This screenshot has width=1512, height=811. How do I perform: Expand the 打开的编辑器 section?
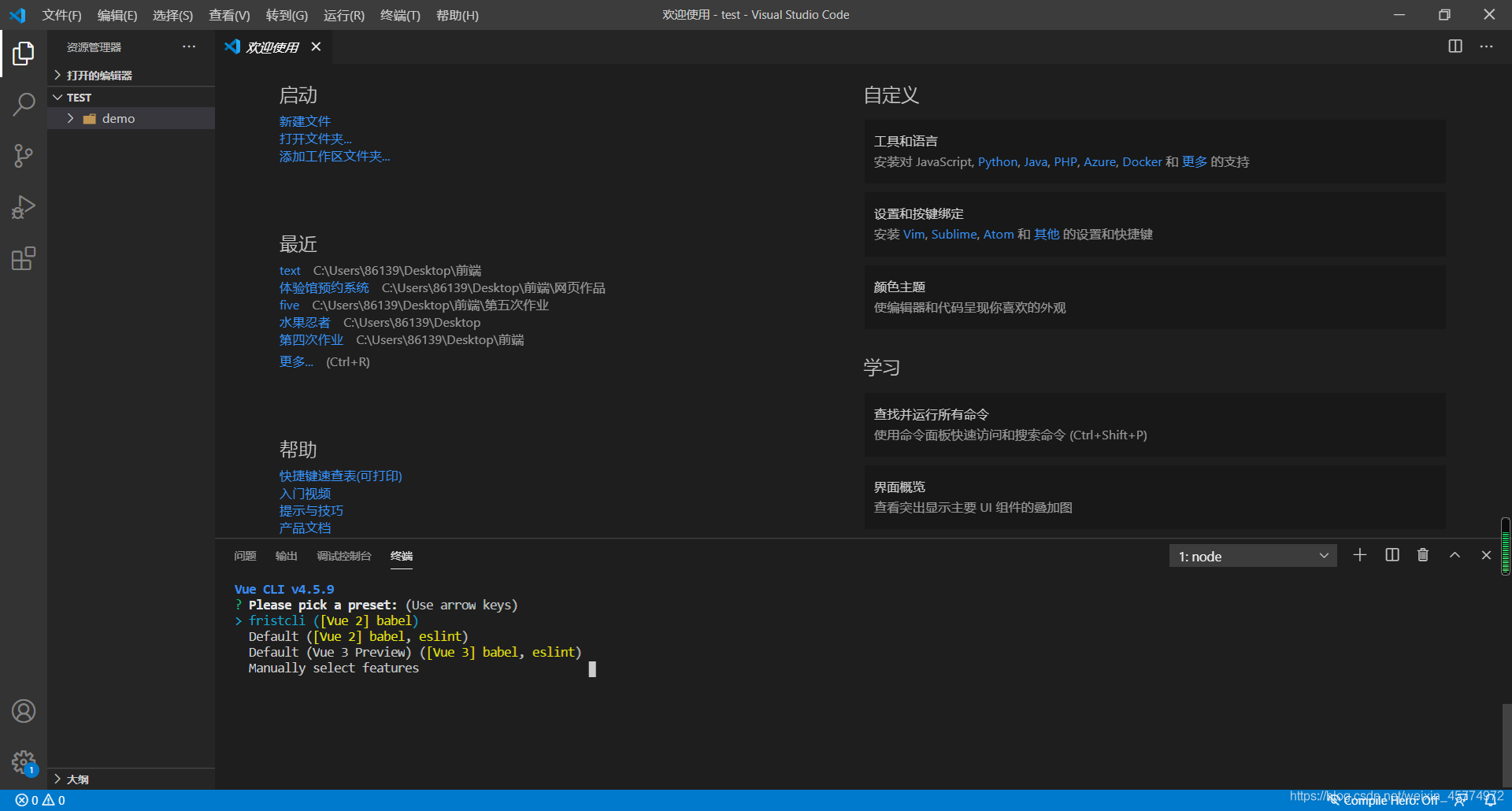131,75
